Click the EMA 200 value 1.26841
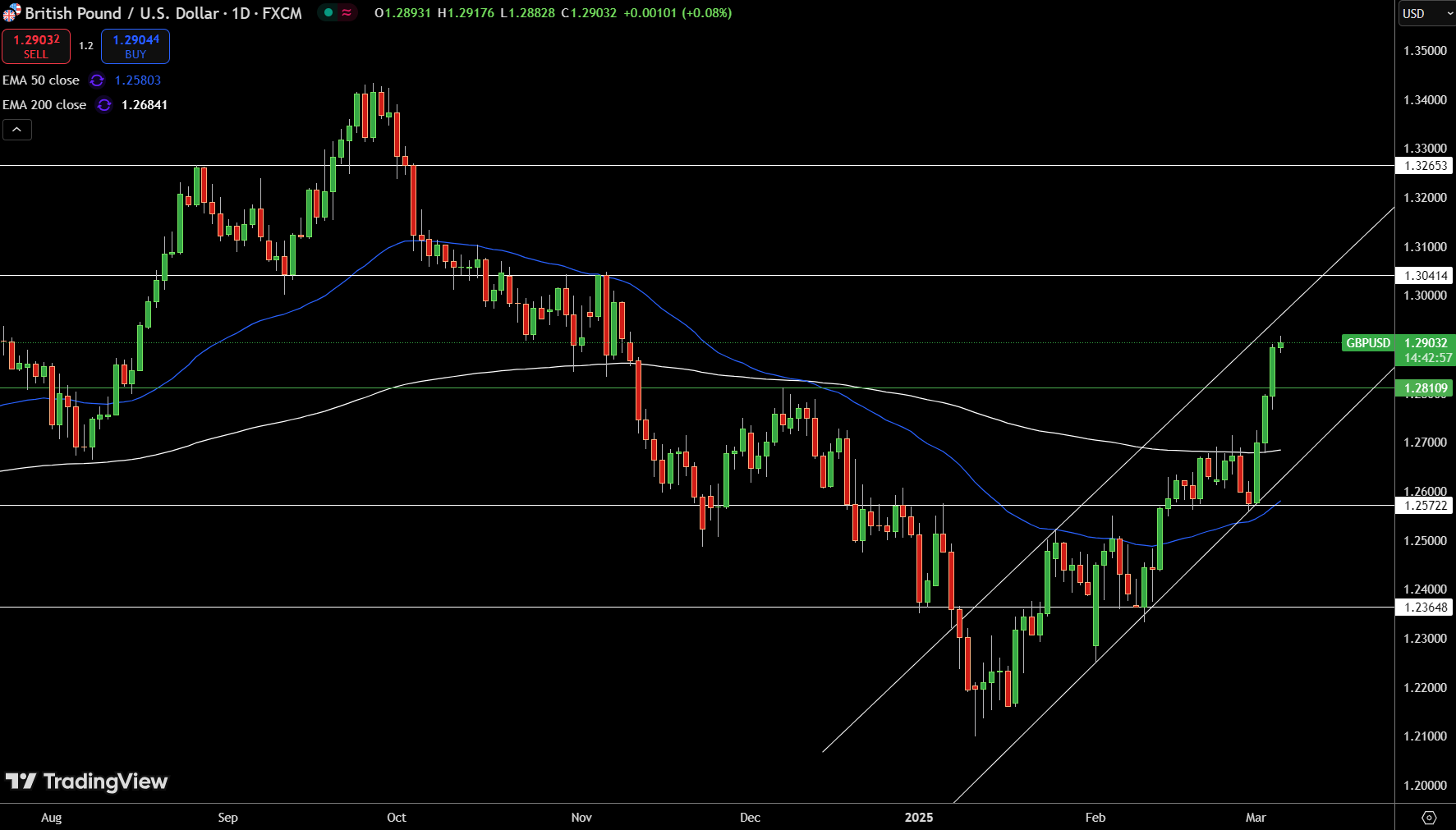The width and height of the screenshot is (1456, 830). (x=145, y=105)
